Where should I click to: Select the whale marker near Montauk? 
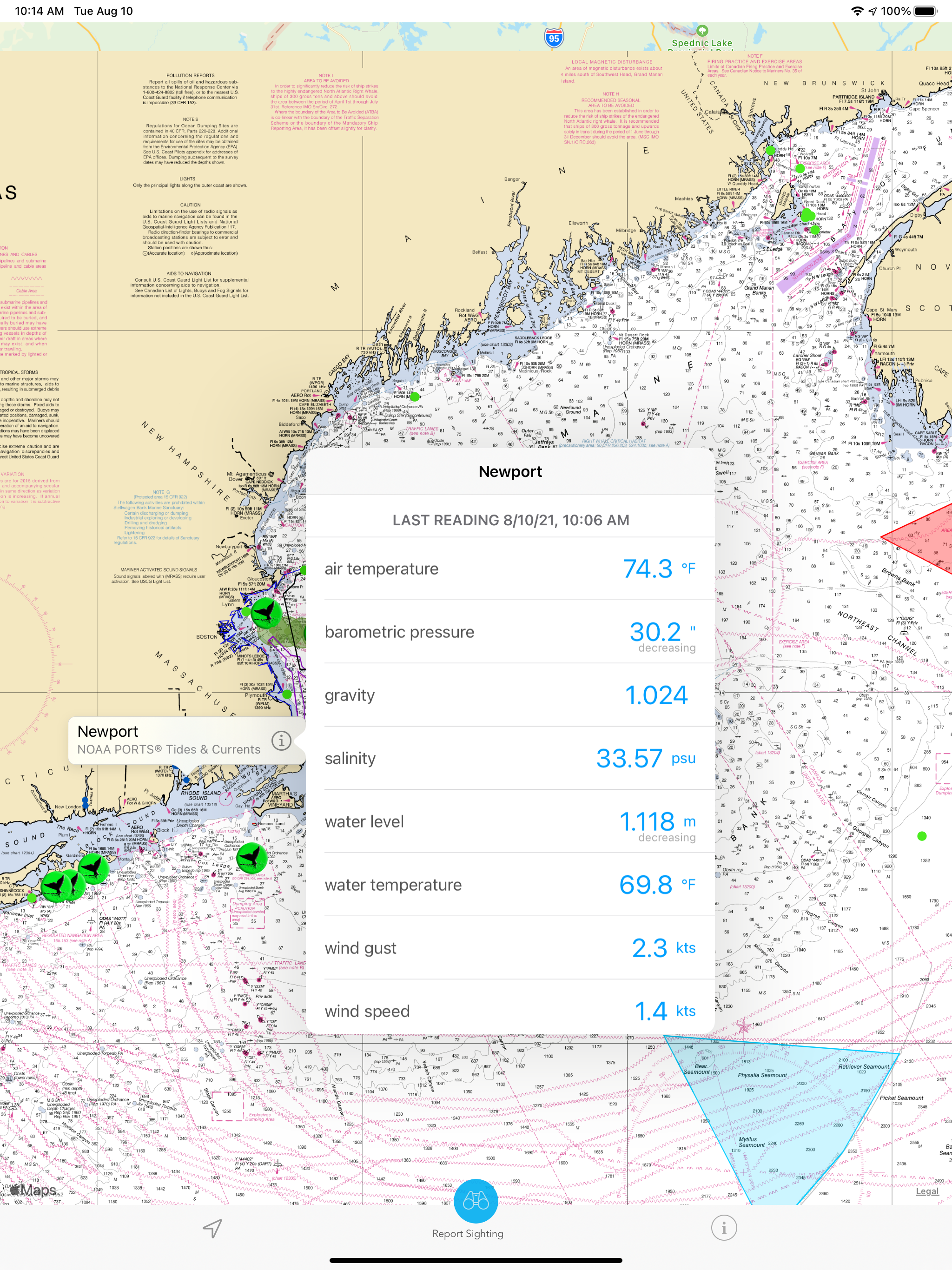pos(93,867)
